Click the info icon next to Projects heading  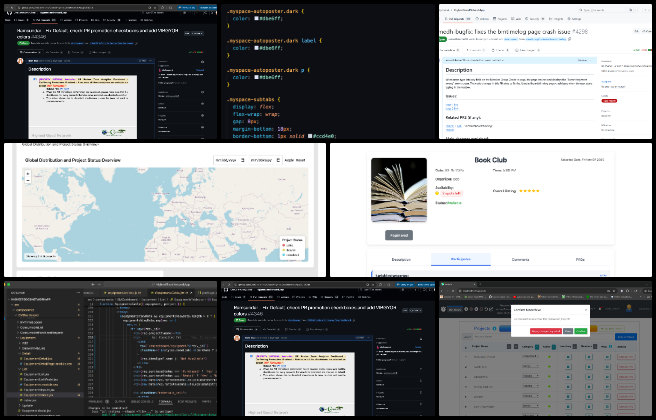(495, 328)
